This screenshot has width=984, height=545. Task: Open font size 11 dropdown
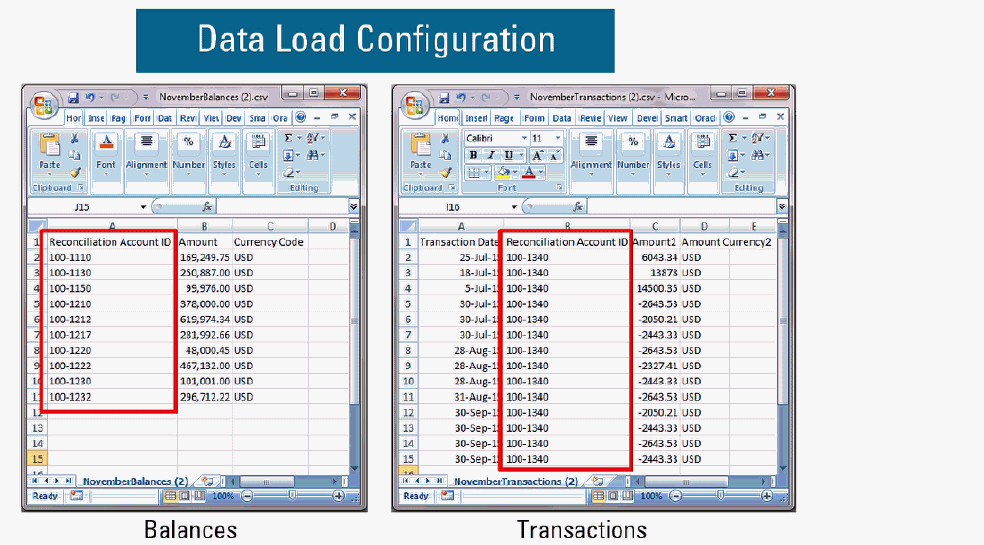click(557, 138)
